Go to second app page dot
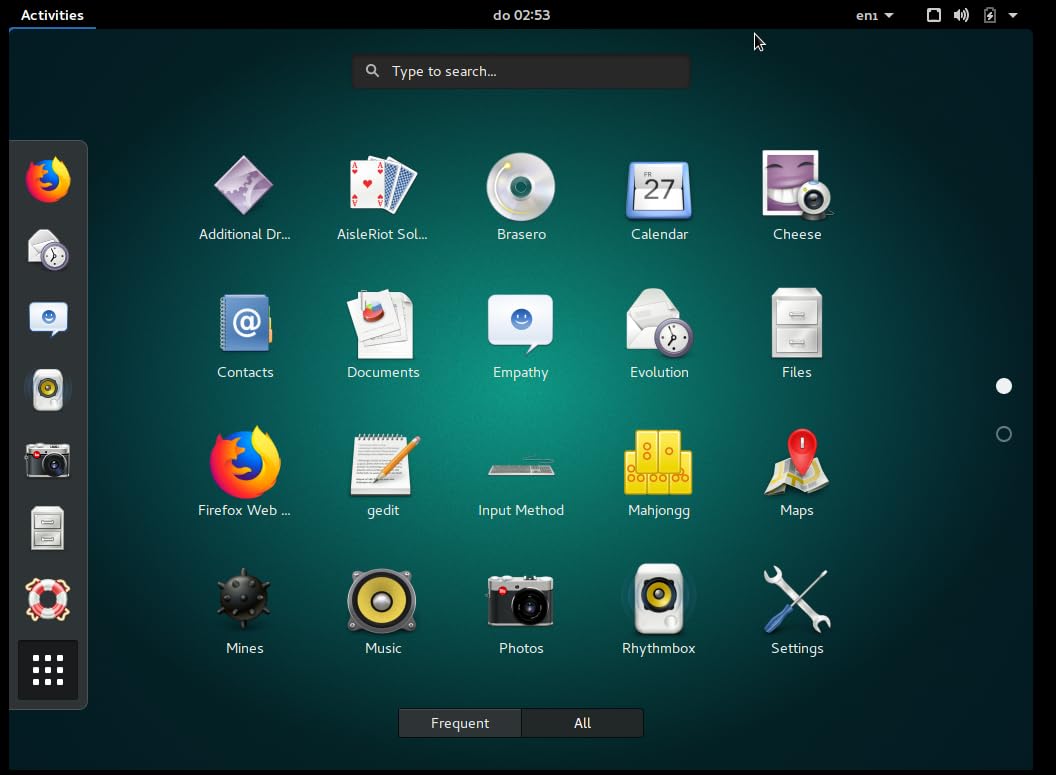Screen dimensions: 1056x775 click(x=1003, y=434)
